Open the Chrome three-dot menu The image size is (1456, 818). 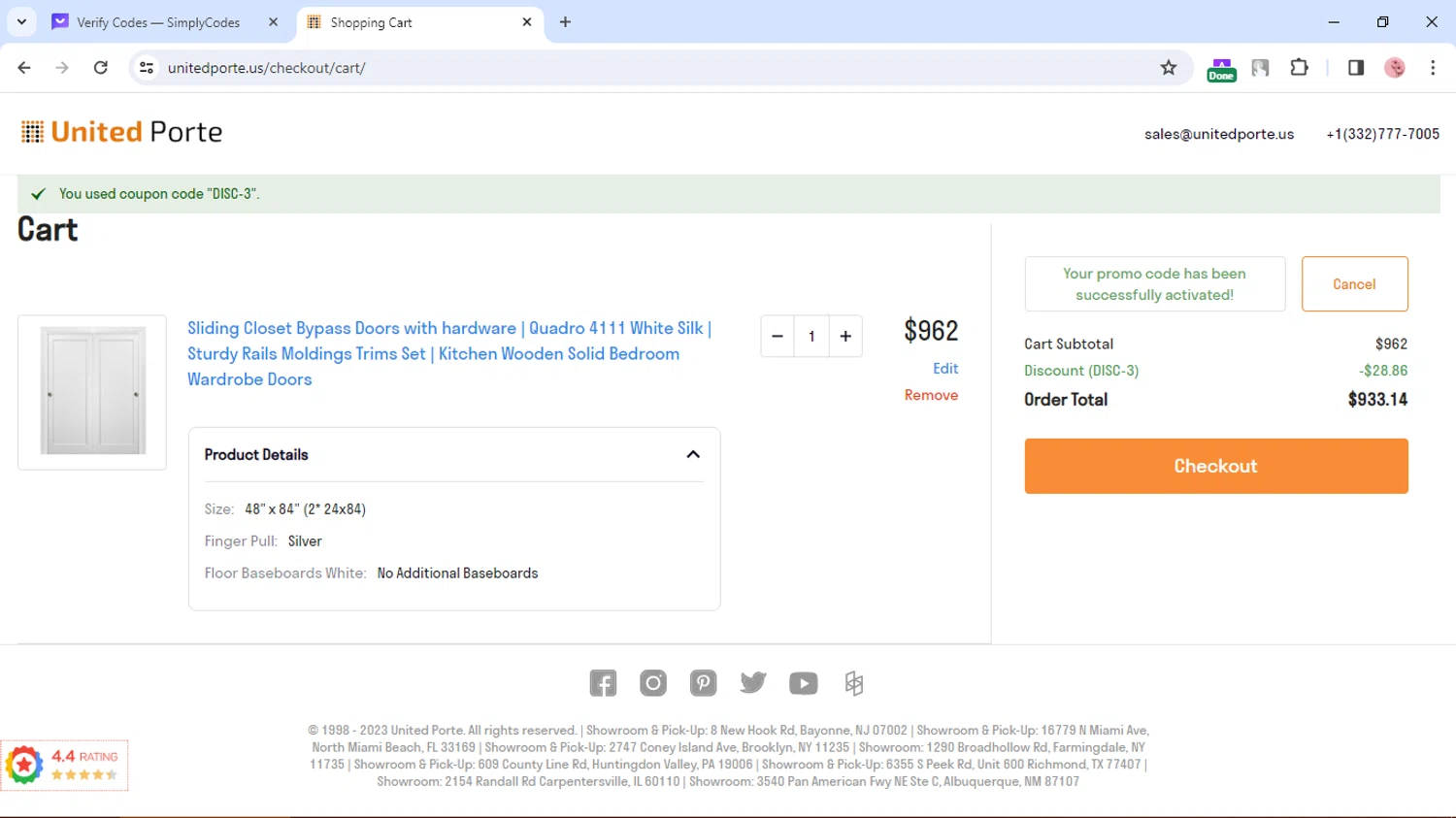coord(1433,68)
